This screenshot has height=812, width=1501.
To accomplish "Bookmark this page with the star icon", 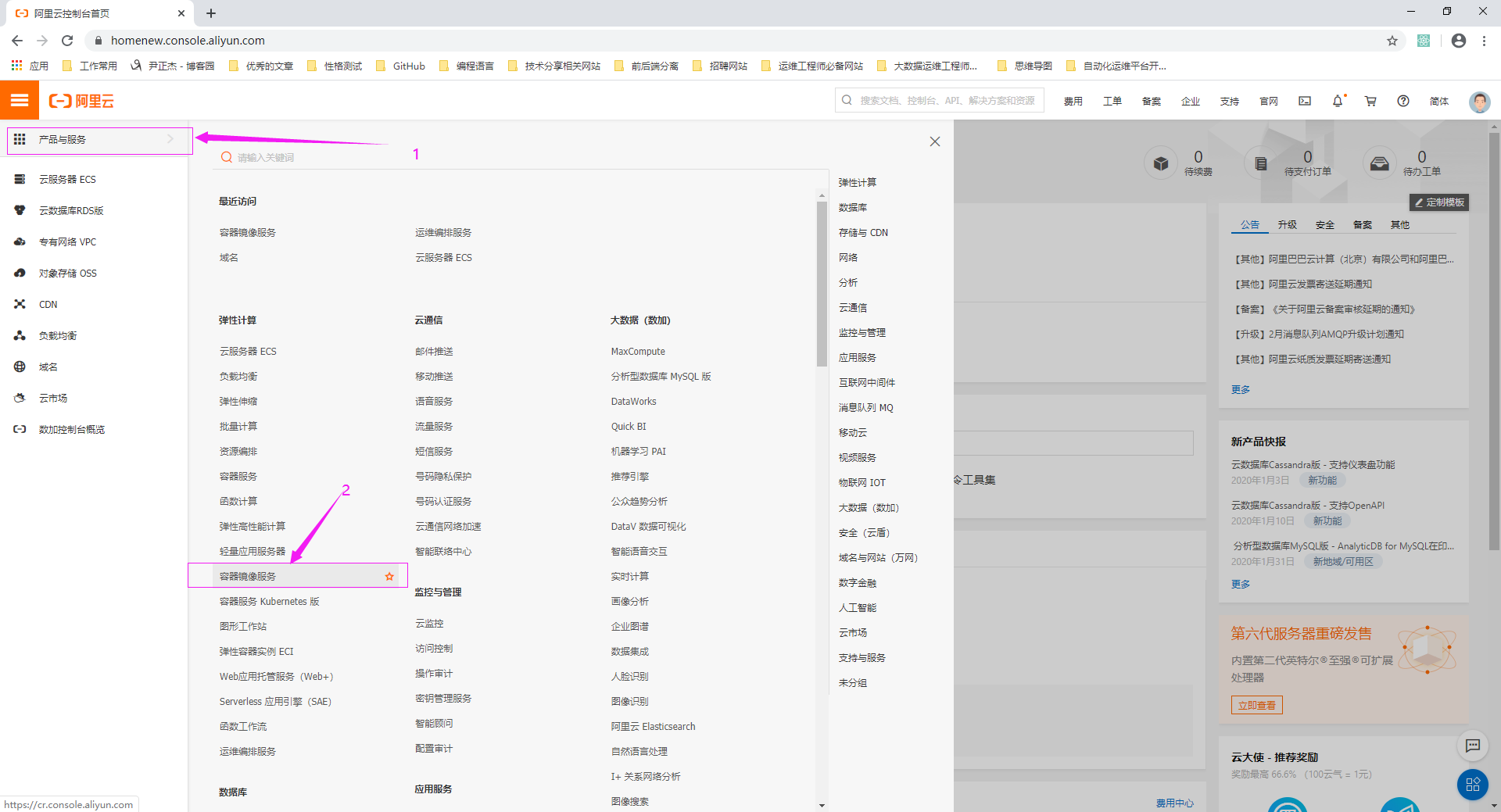I will pos(1392,41).
